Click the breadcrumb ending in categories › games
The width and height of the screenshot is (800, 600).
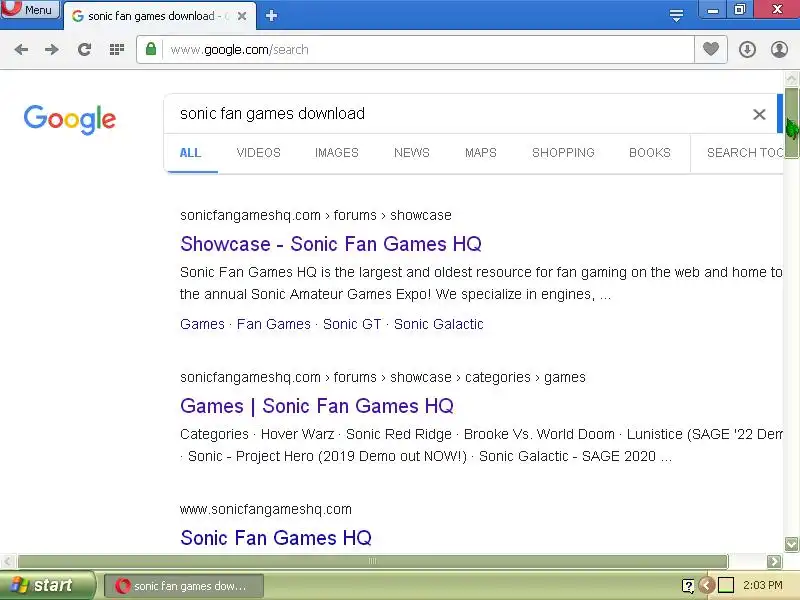tap(383, 377)
